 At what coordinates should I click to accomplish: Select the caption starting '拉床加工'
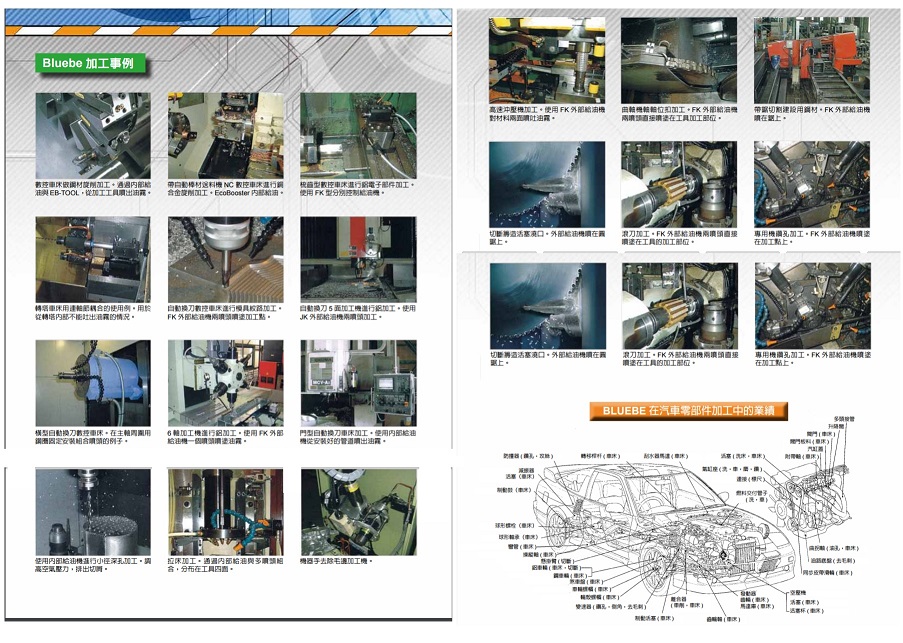(226, 565)
